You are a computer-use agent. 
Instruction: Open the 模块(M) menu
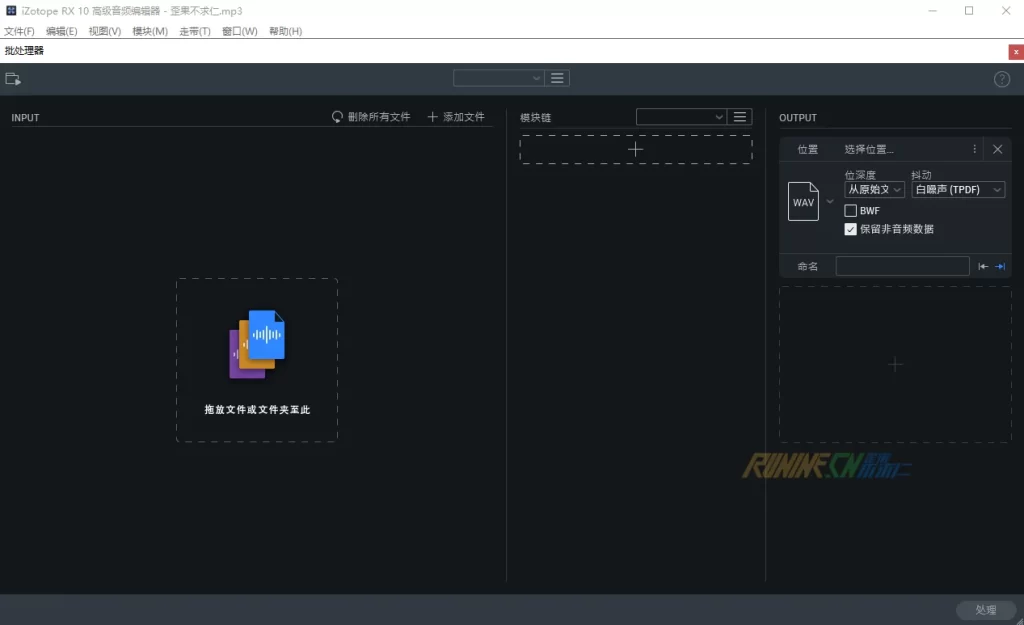(150, 31)
